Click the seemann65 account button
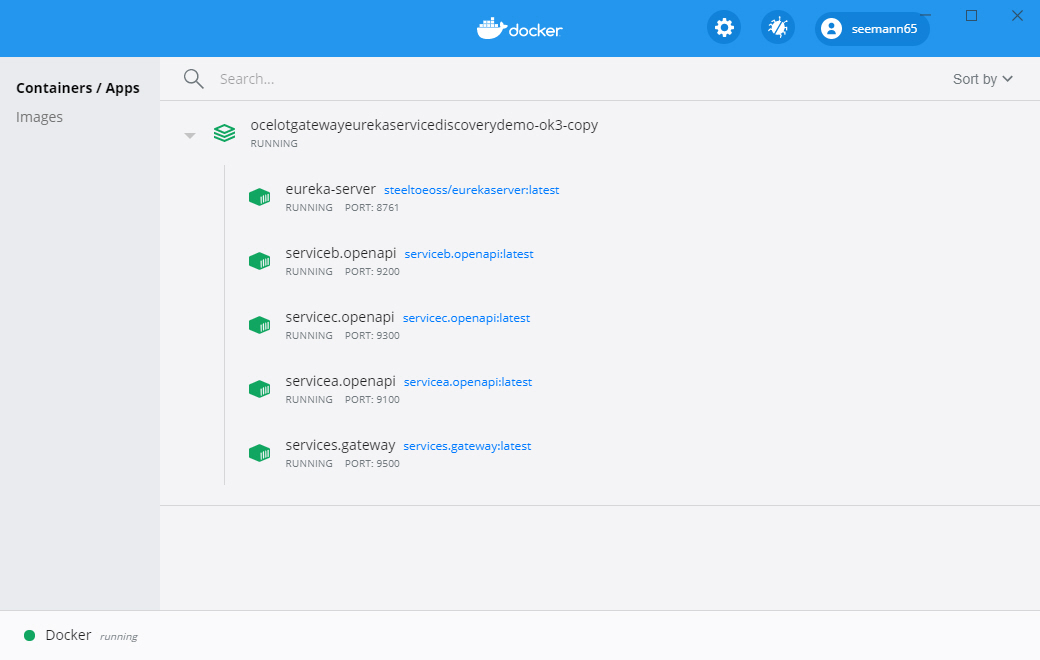1040x660 pixels. [x=872, y=29]
